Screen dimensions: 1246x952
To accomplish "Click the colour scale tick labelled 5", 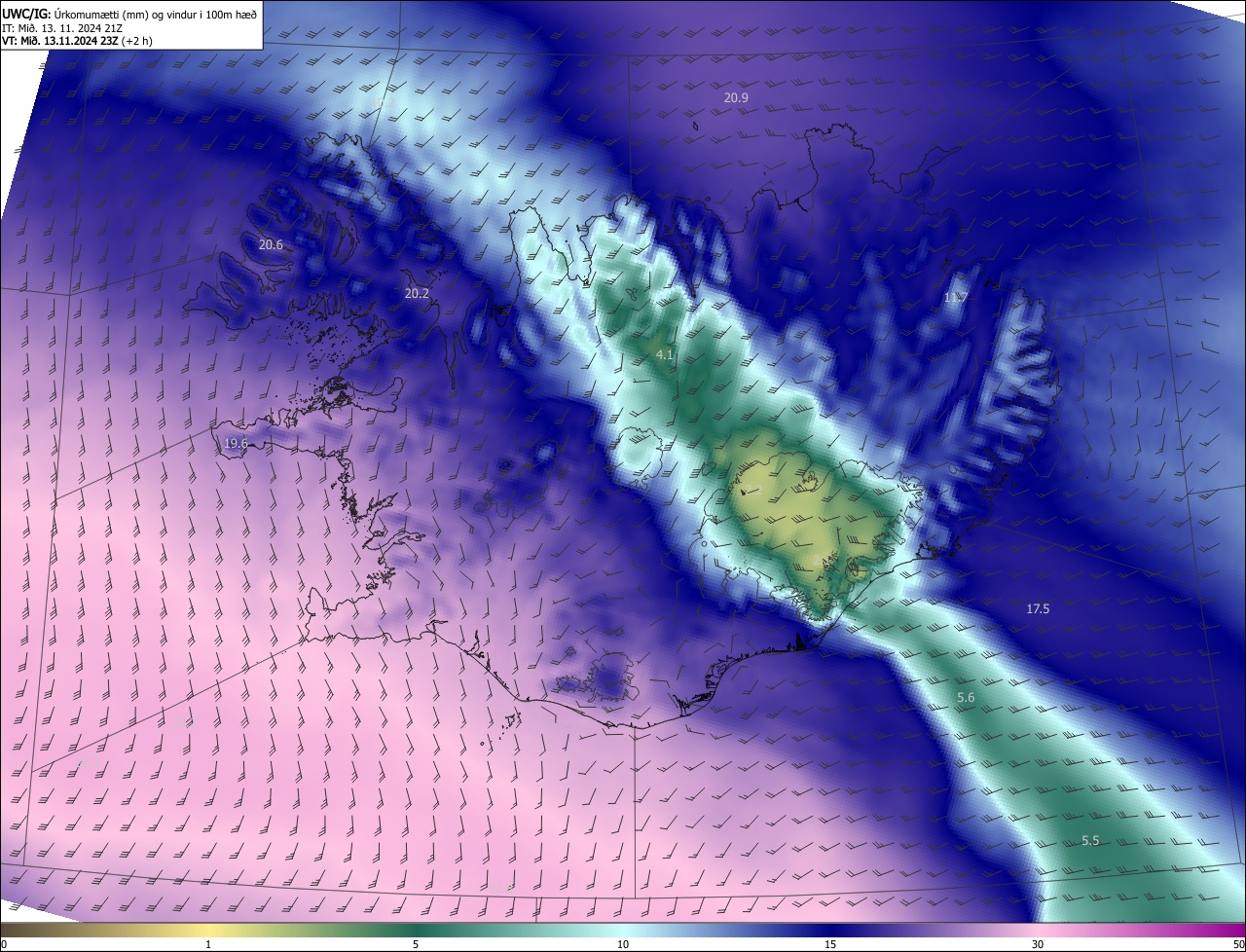I will [416, 944].
